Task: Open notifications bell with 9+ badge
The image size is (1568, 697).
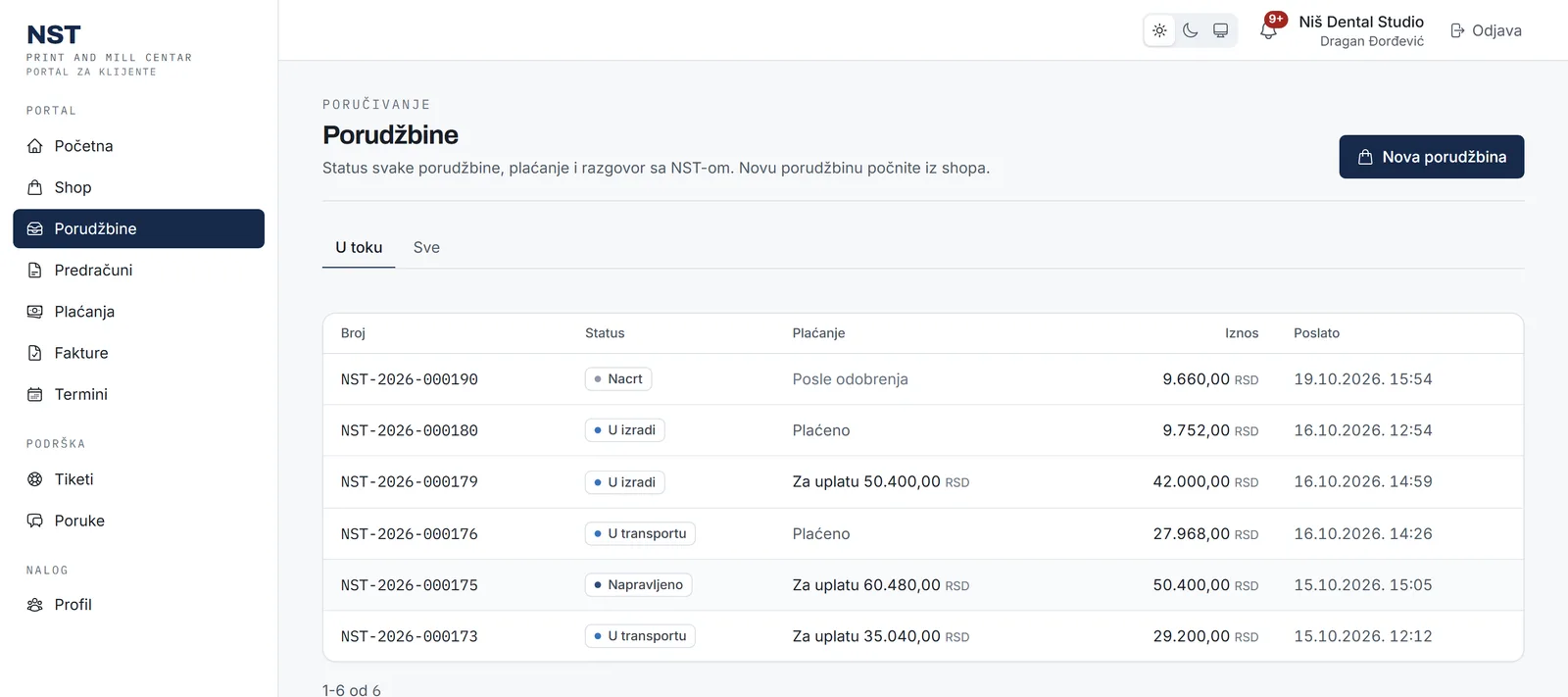Action: pos(1269,29)
